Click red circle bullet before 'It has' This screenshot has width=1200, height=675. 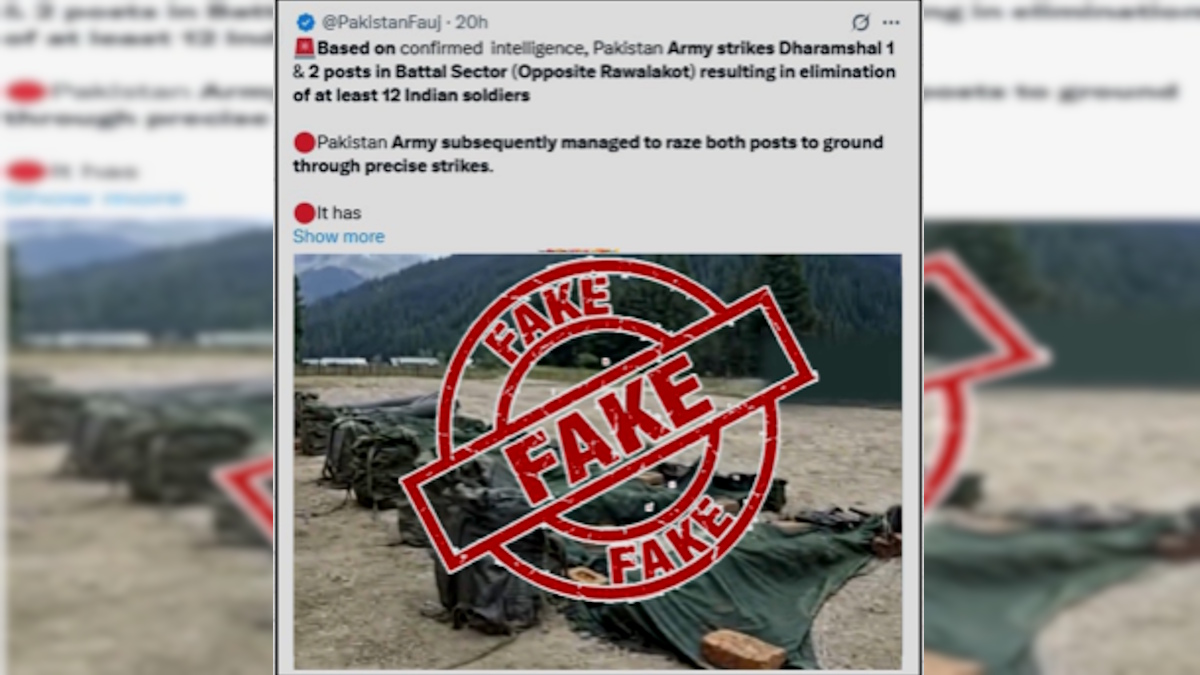pos(304,212)
